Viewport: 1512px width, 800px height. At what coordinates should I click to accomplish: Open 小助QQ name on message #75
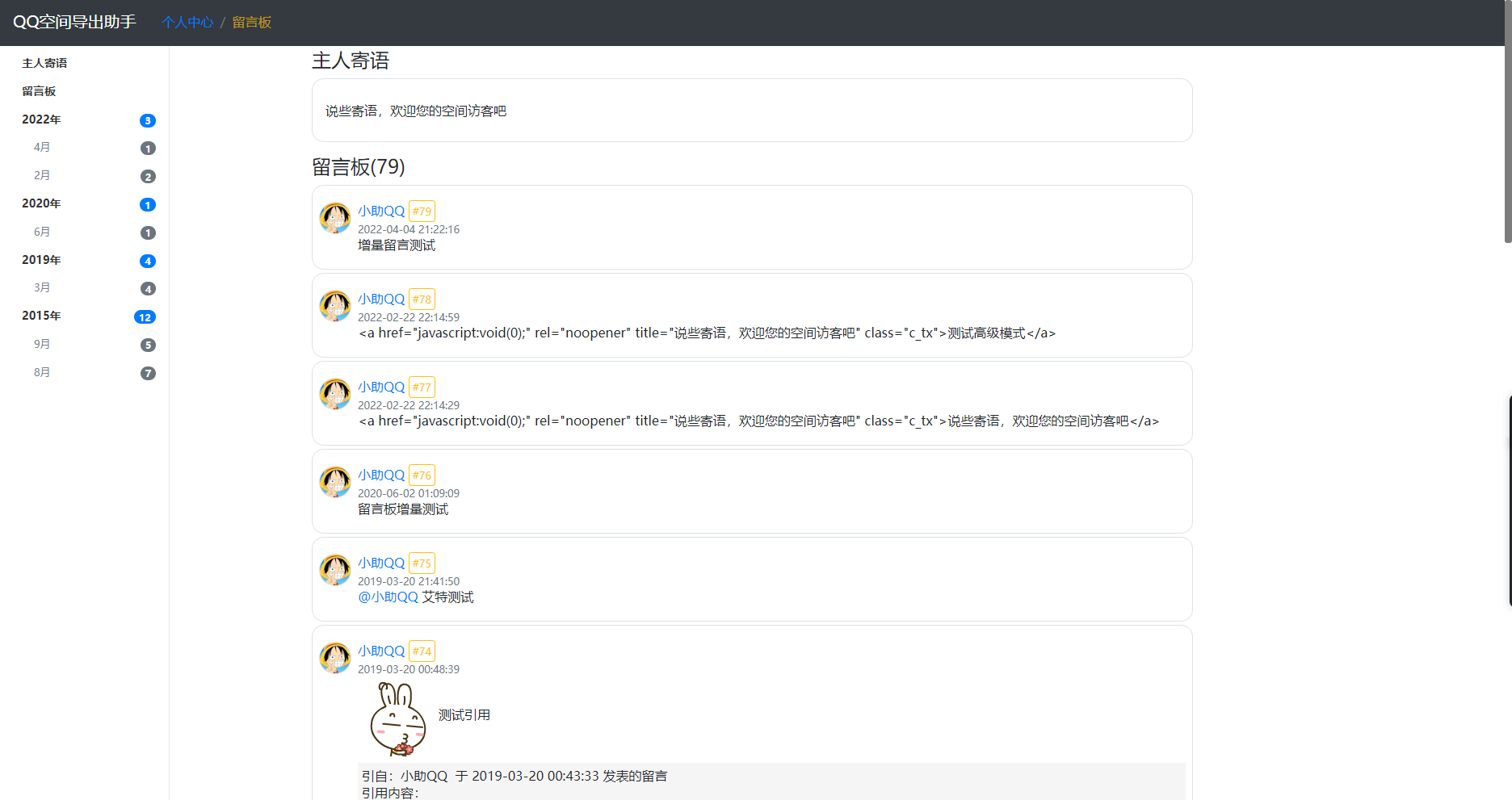pos(381,563)
